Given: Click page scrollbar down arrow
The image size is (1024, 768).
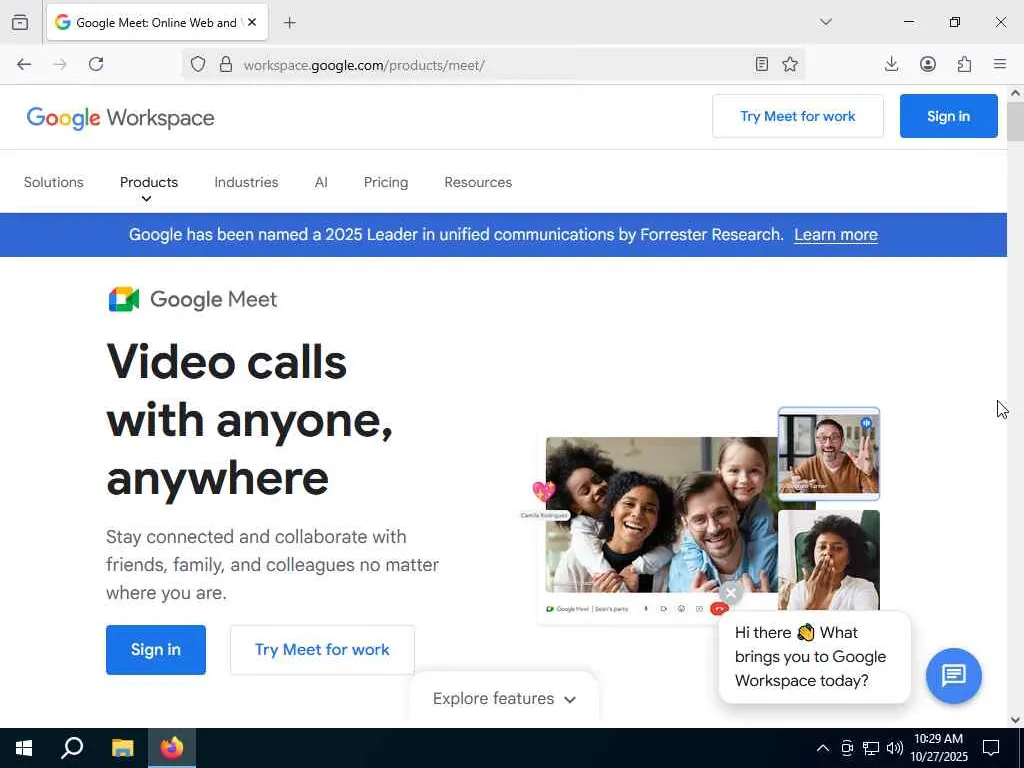Looking at the screenshot, I should coord(1015,720).
